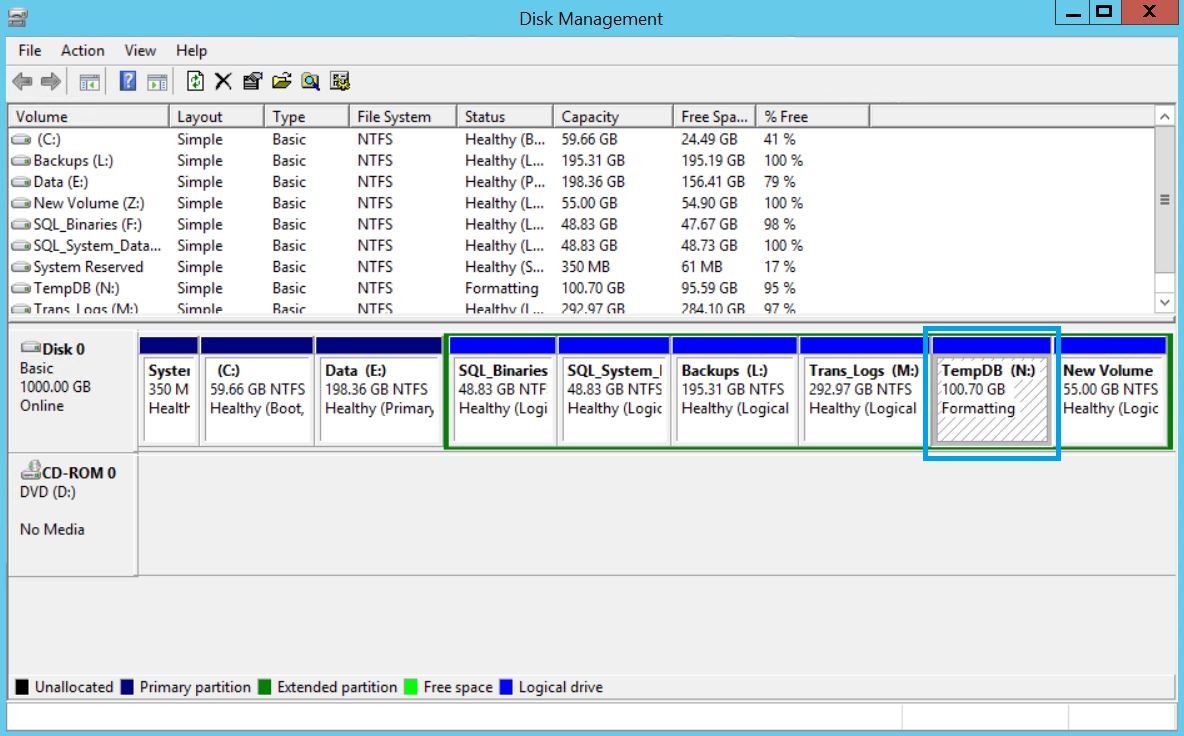Open the Help menu
The width and height of the screenshot is (1184, 736).
tap(191, 50)
